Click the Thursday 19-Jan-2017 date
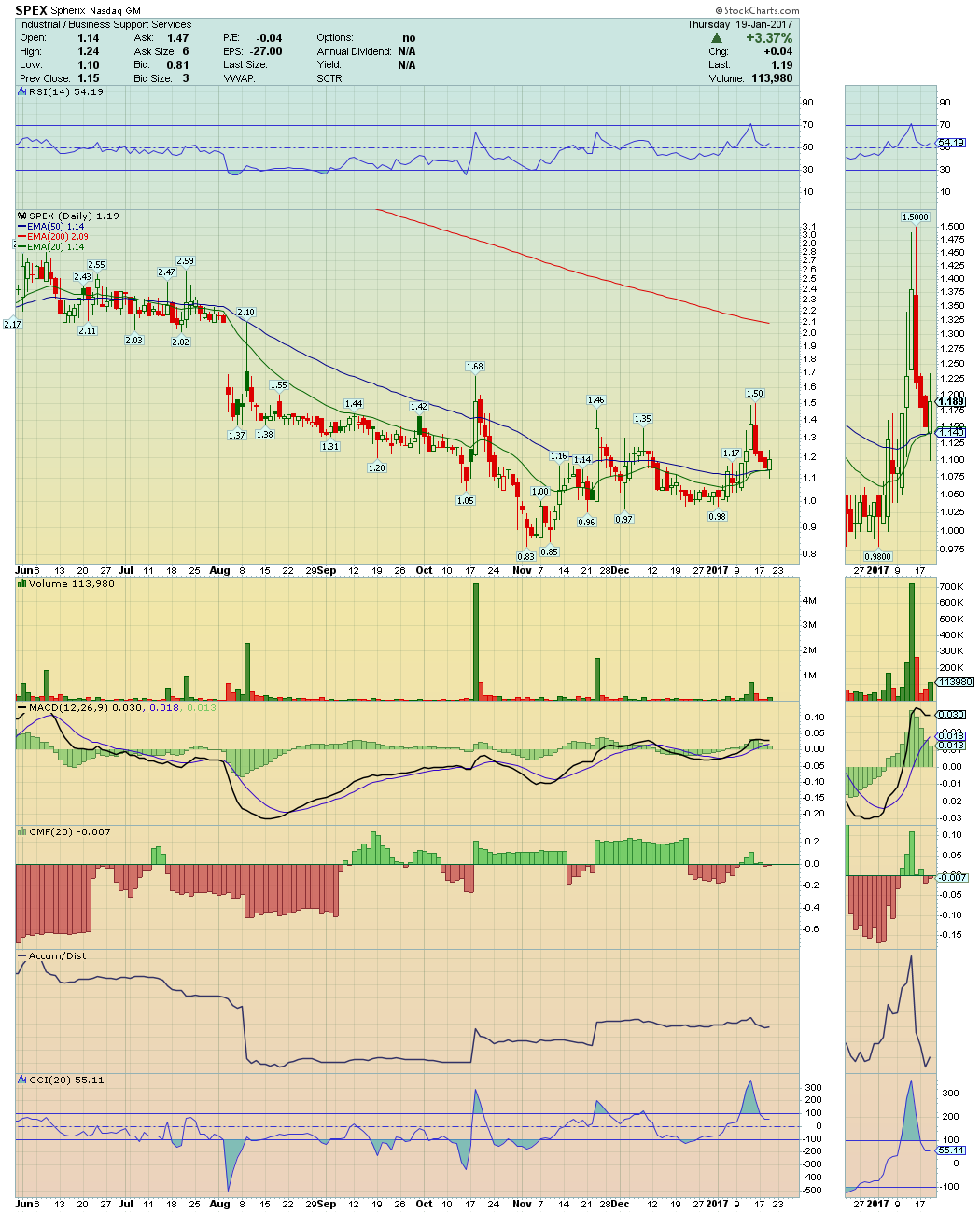Viewport: 980px width, 1213px height. tap(740, 24)
